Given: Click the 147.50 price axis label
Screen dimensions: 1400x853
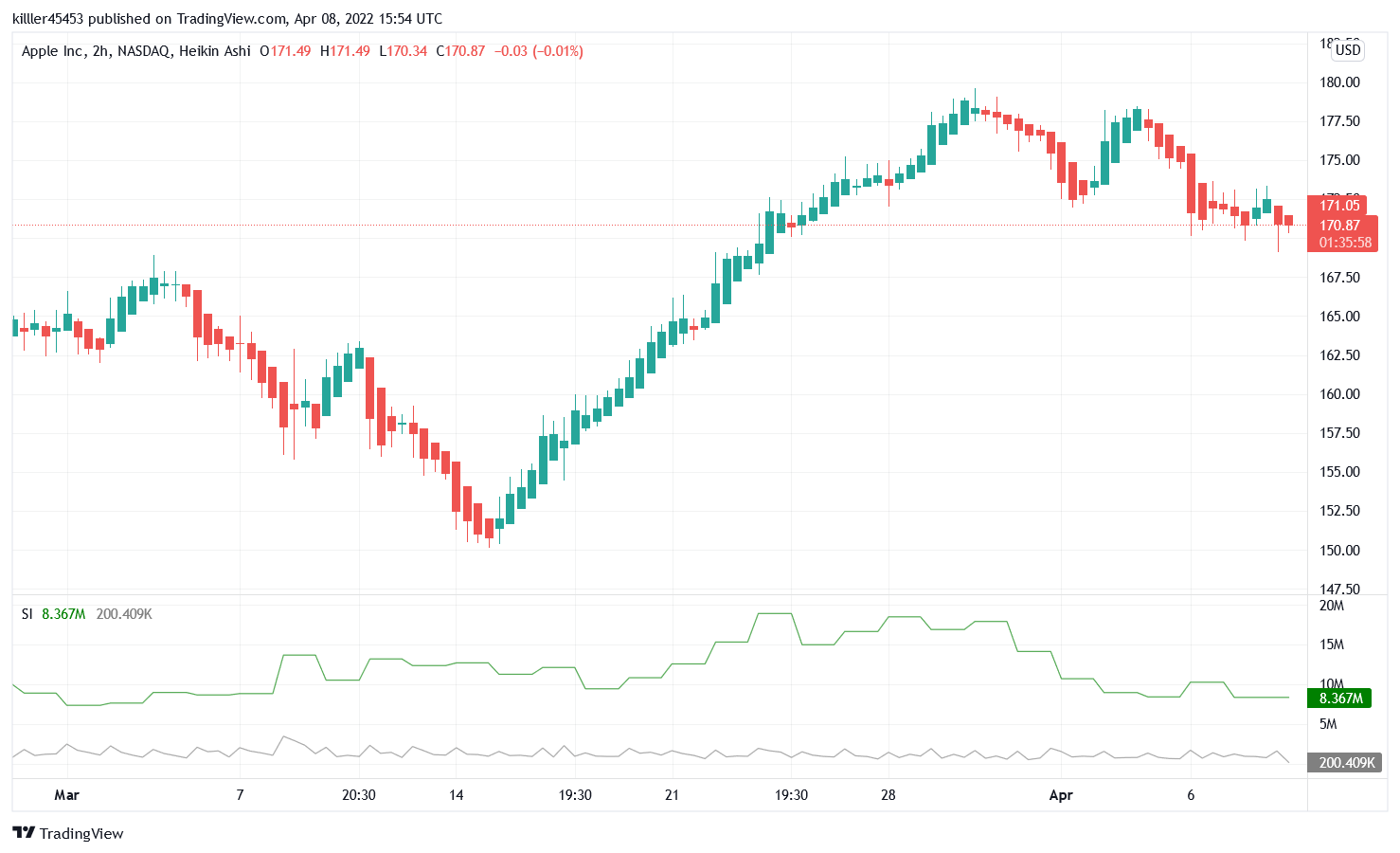Looking at the screenshot, I should pyautogui.click(x=1339, y=590).
